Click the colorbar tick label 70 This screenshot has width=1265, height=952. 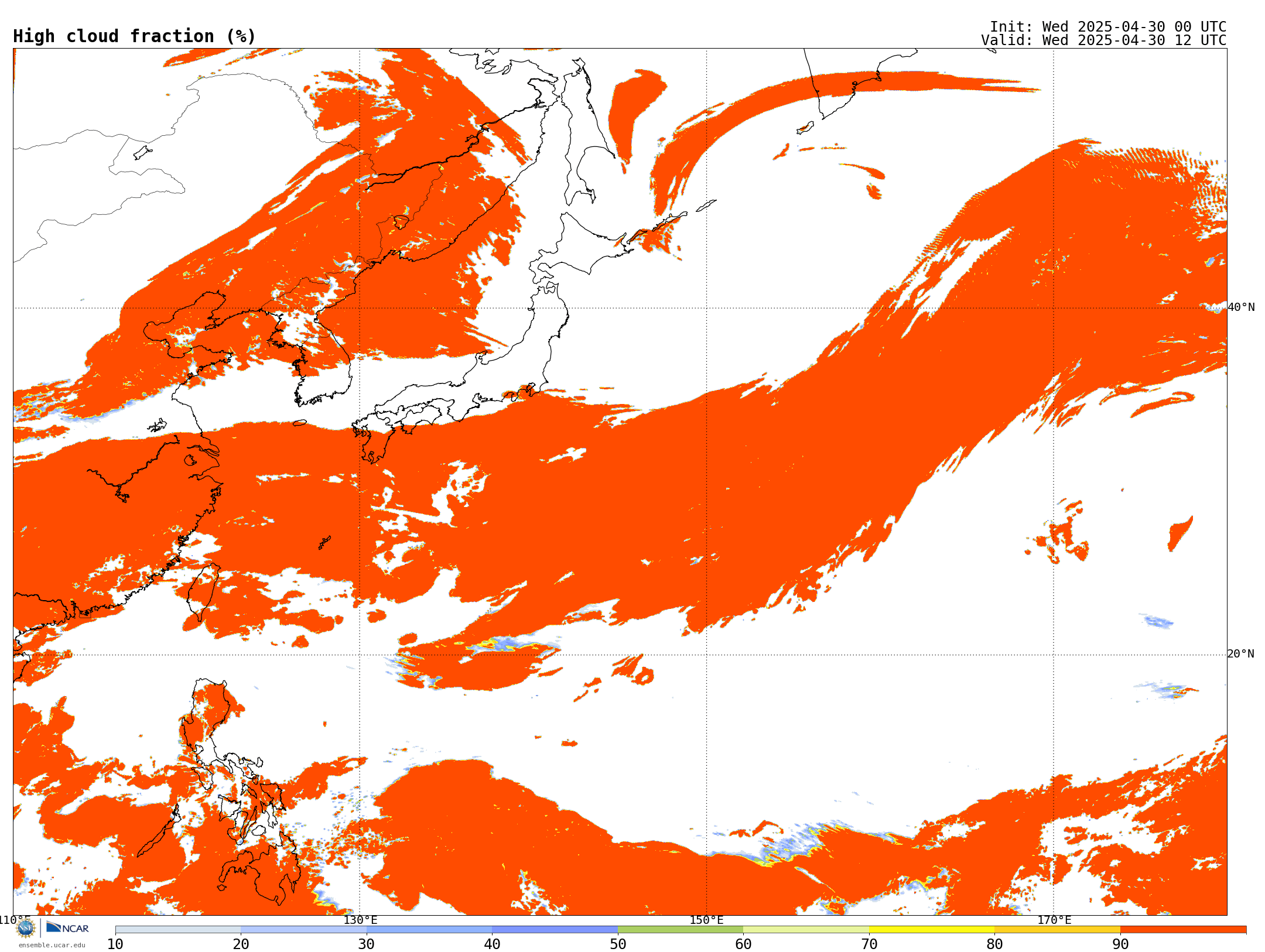click(x=869, y=944)
